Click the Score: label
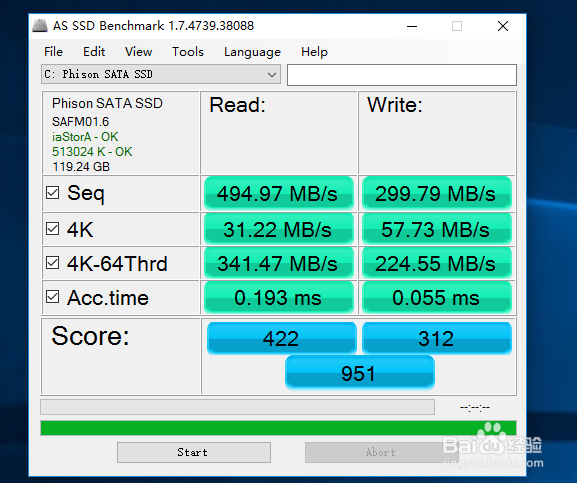Viewport: 577px width, 483px height. point(91,336)
